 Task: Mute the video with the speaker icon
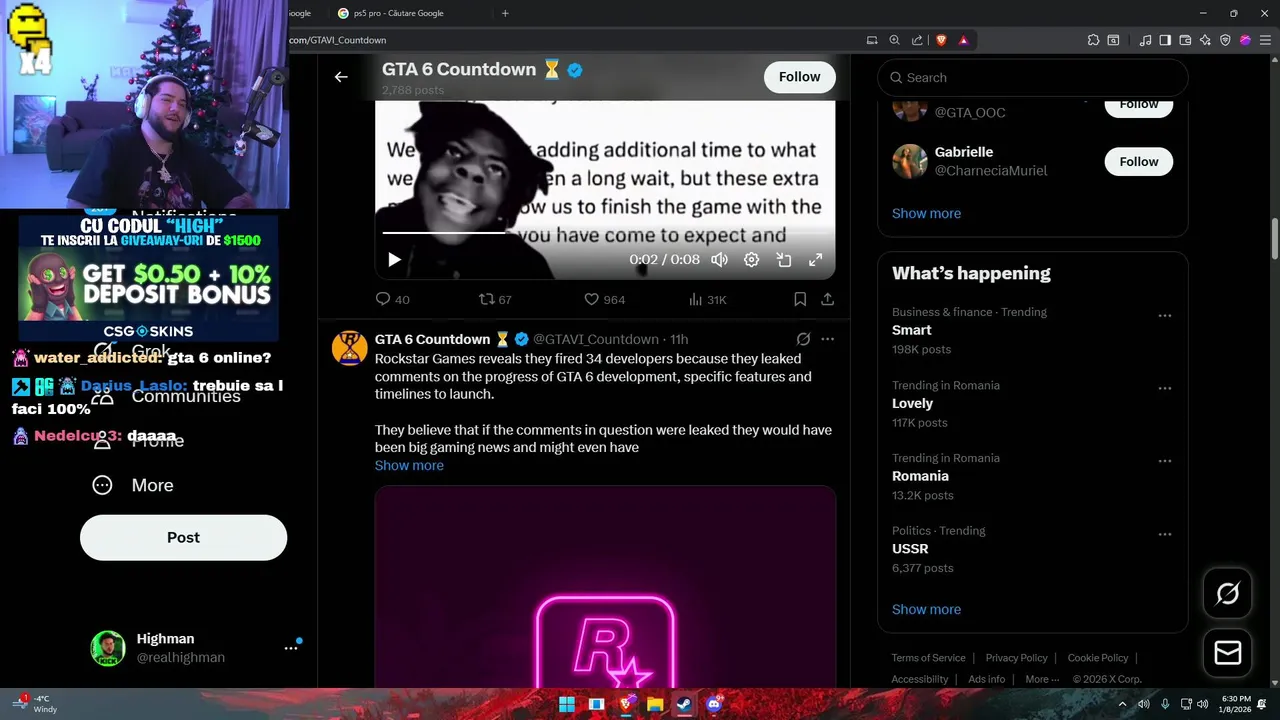(x=719, y=260)
